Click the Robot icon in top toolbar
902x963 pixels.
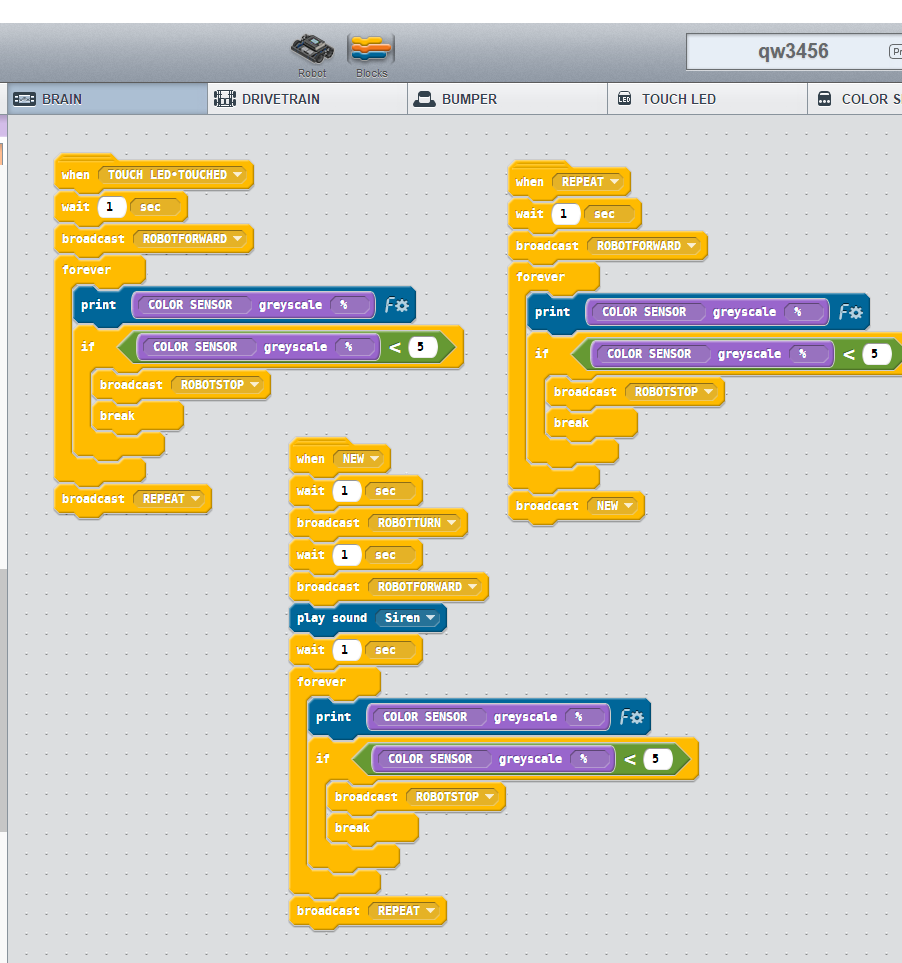[x=312, y=48]
